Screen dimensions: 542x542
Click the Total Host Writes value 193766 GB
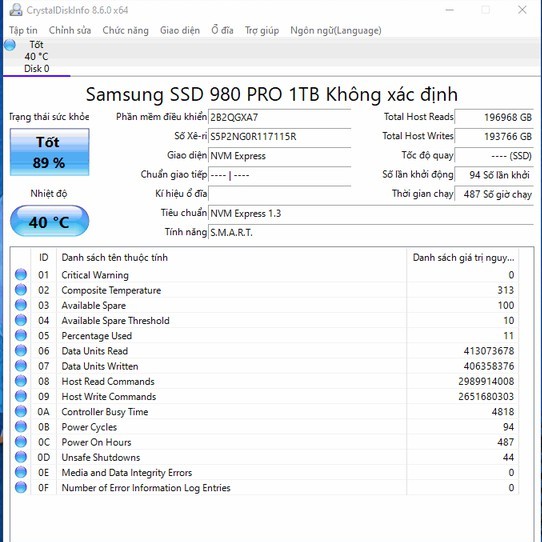(494, 137)
